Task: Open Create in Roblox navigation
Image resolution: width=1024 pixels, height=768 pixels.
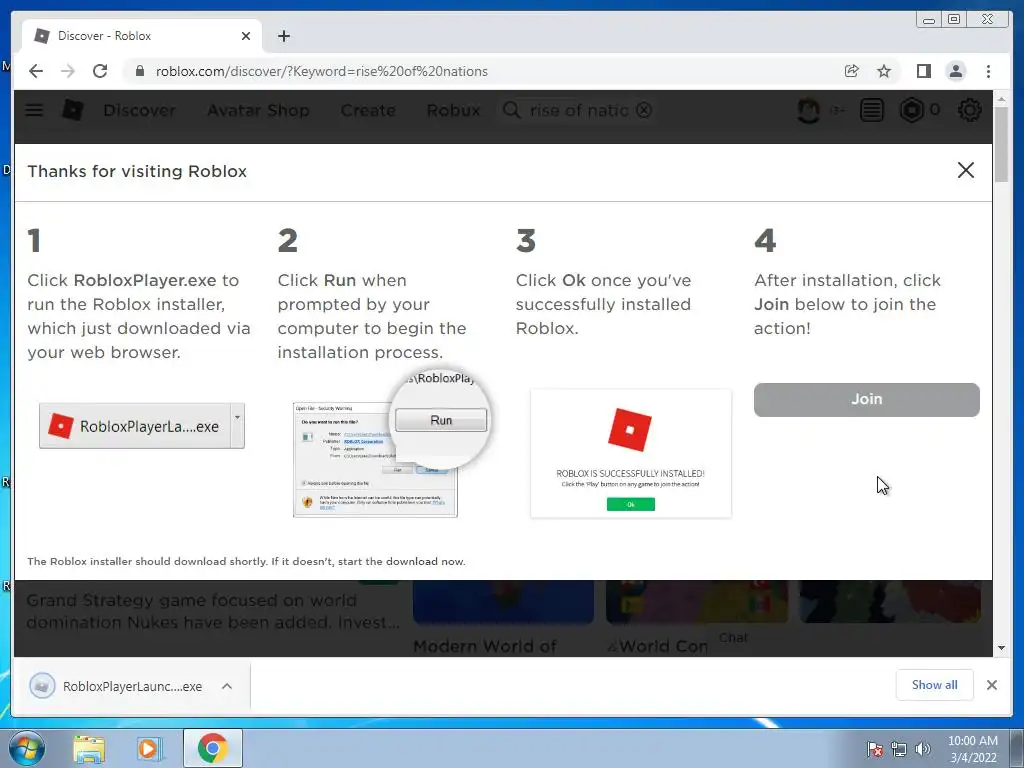Action: click(x=368, y=110)
